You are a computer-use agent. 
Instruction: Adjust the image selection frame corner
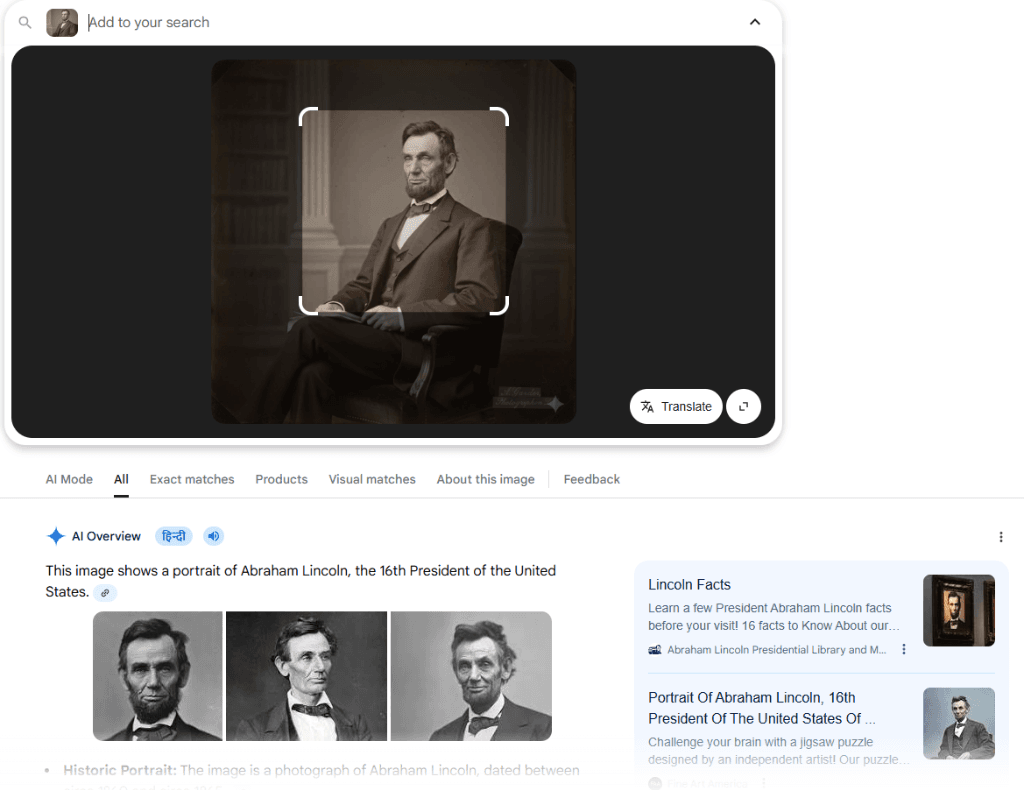pyautogui.click(x=308, y=117)
